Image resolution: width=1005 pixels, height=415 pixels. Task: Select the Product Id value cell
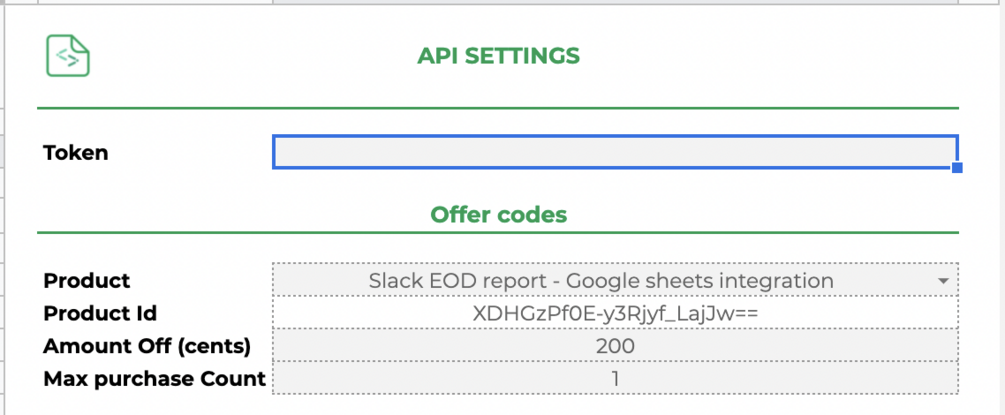(x=614, y=314)
